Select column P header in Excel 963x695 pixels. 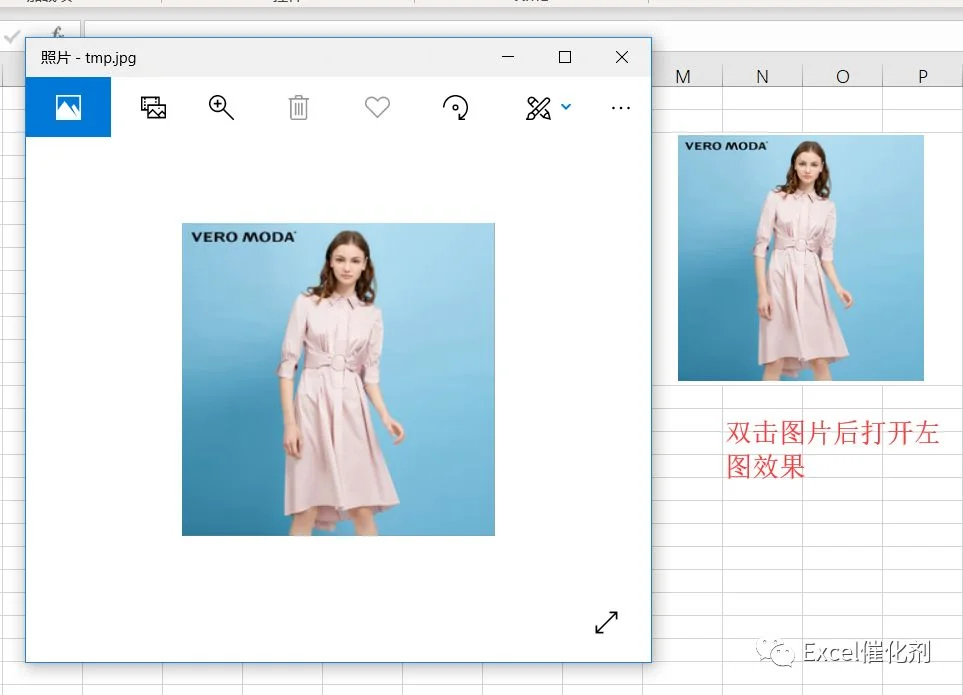tap(922, 77)
